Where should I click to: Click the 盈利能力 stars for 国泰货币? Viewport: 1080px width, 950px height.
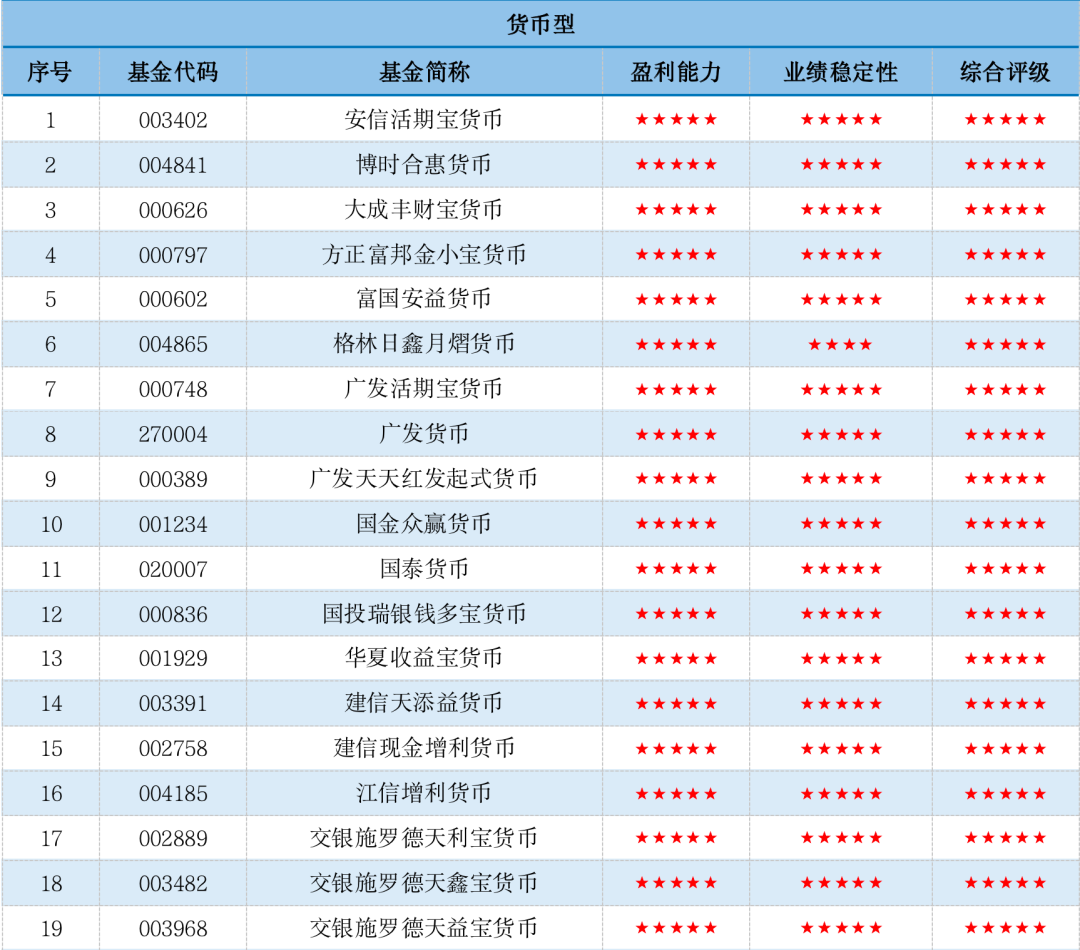tap(676, 569)
